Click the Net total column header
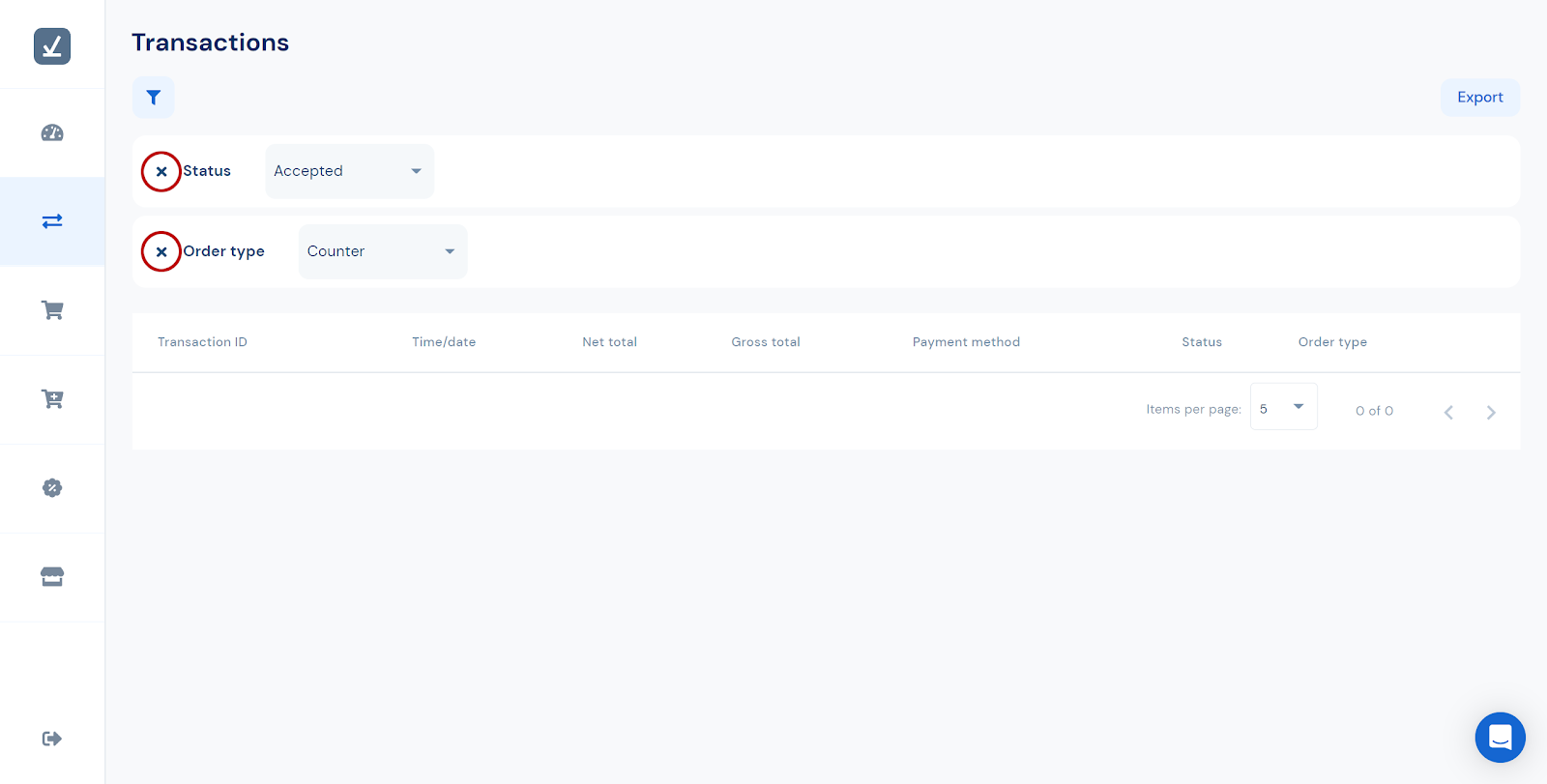1547x784 pixels. tap(610, 342)
